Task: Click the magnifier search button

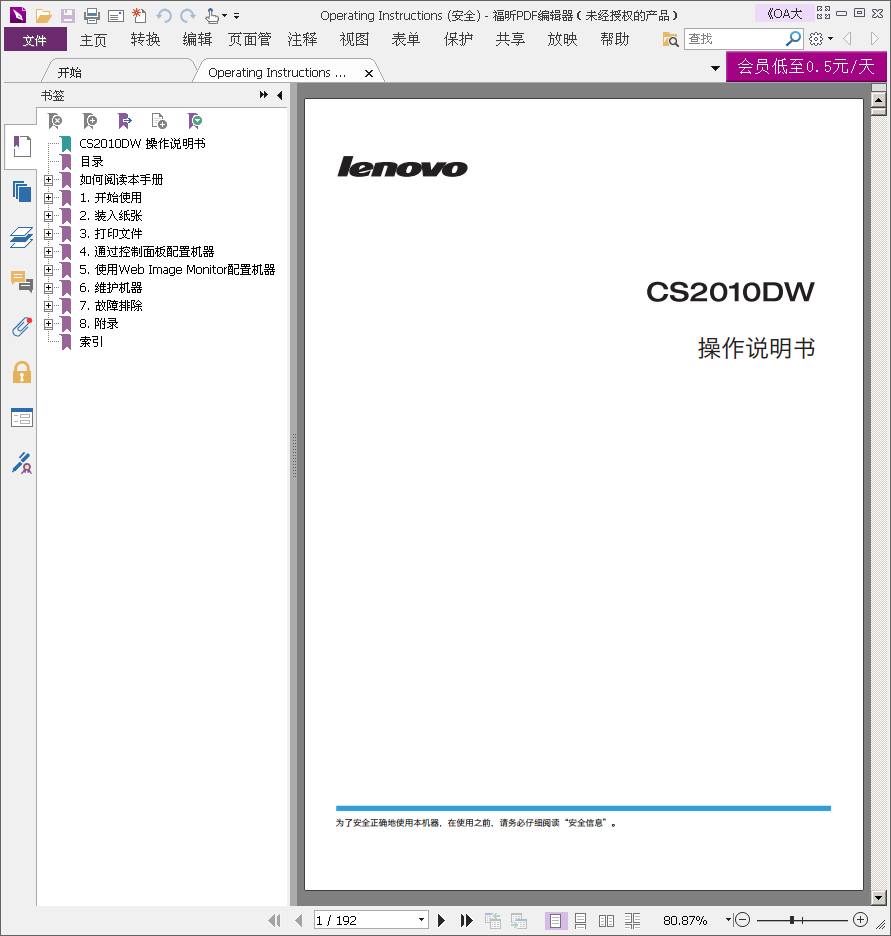Action: coord(793,39)
